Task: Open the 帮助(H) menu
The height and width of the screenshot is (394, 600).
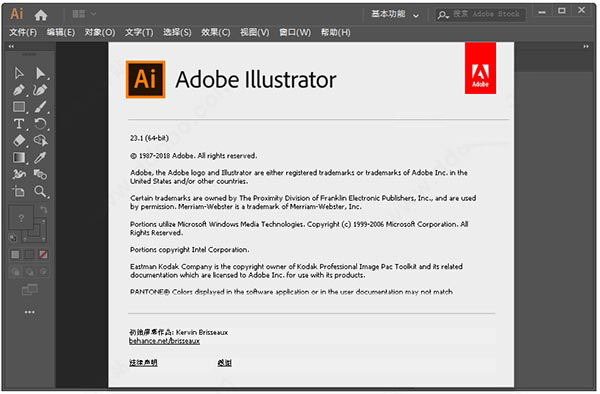Action: click(x=335, y=33)
